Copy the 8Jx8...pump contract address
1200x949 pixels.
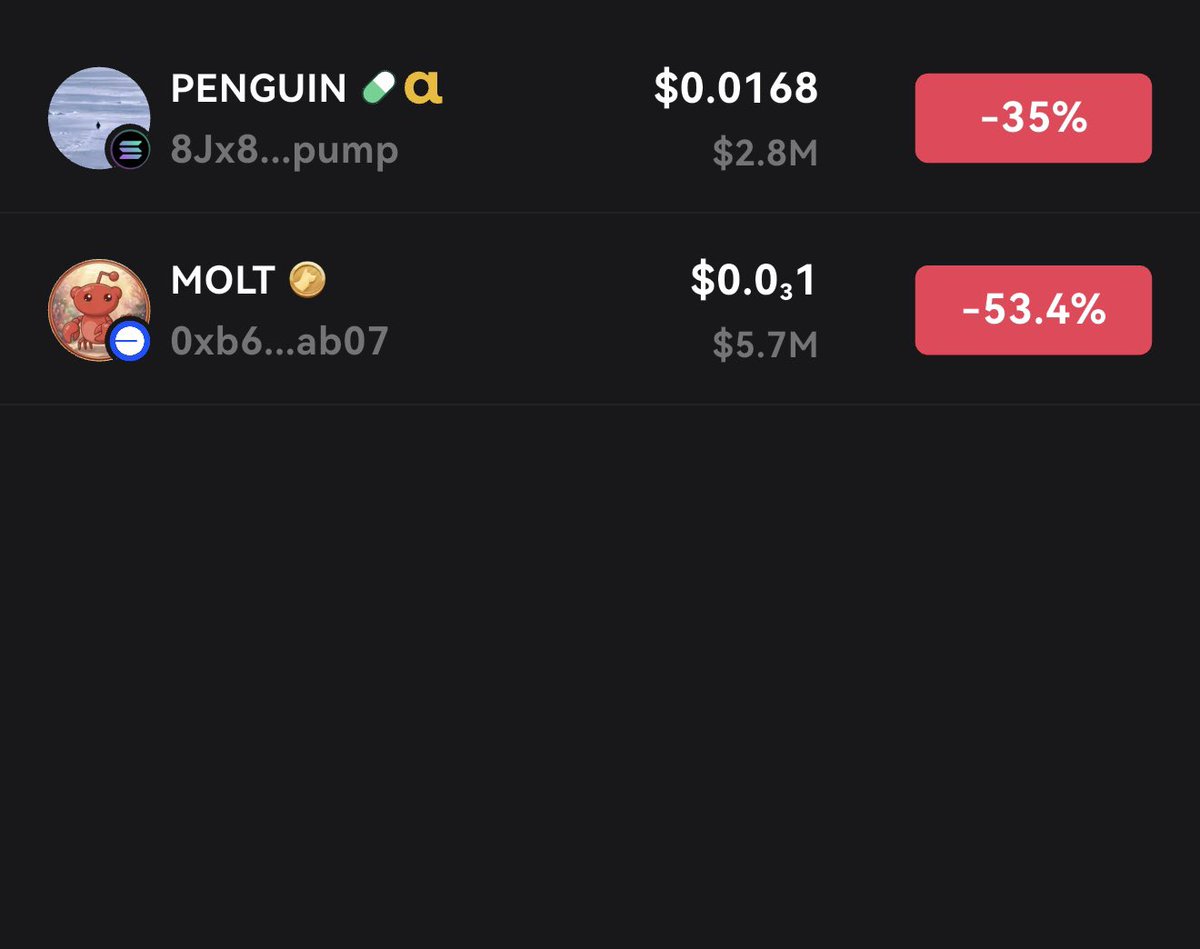point(284,150)
